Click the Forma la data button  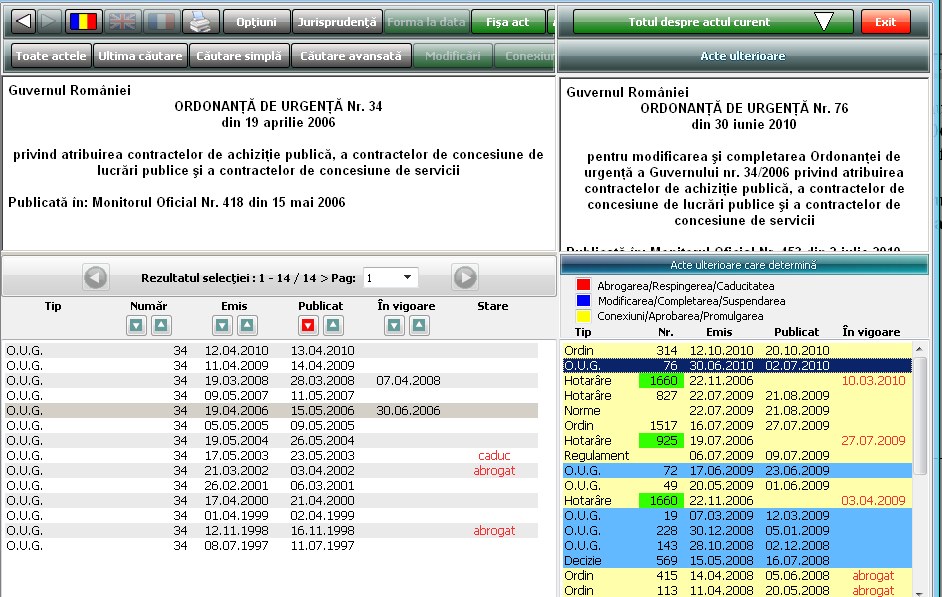(426, 22)
